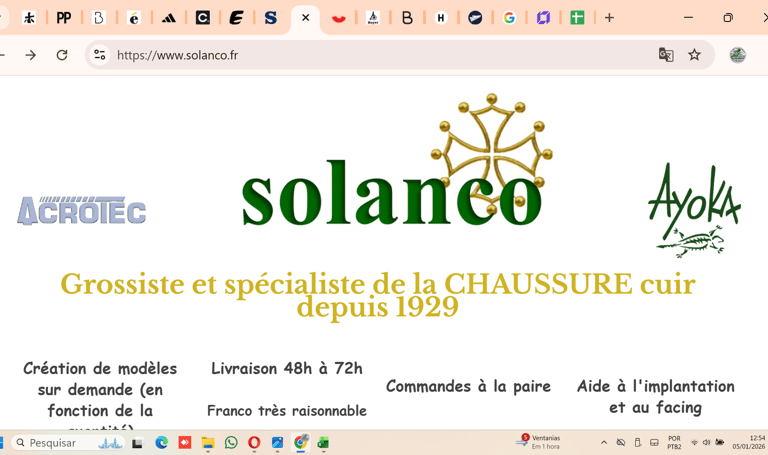Screen dimensions: 768x455
Task: View site information icon in address bar
Action: tap(100, 55)
